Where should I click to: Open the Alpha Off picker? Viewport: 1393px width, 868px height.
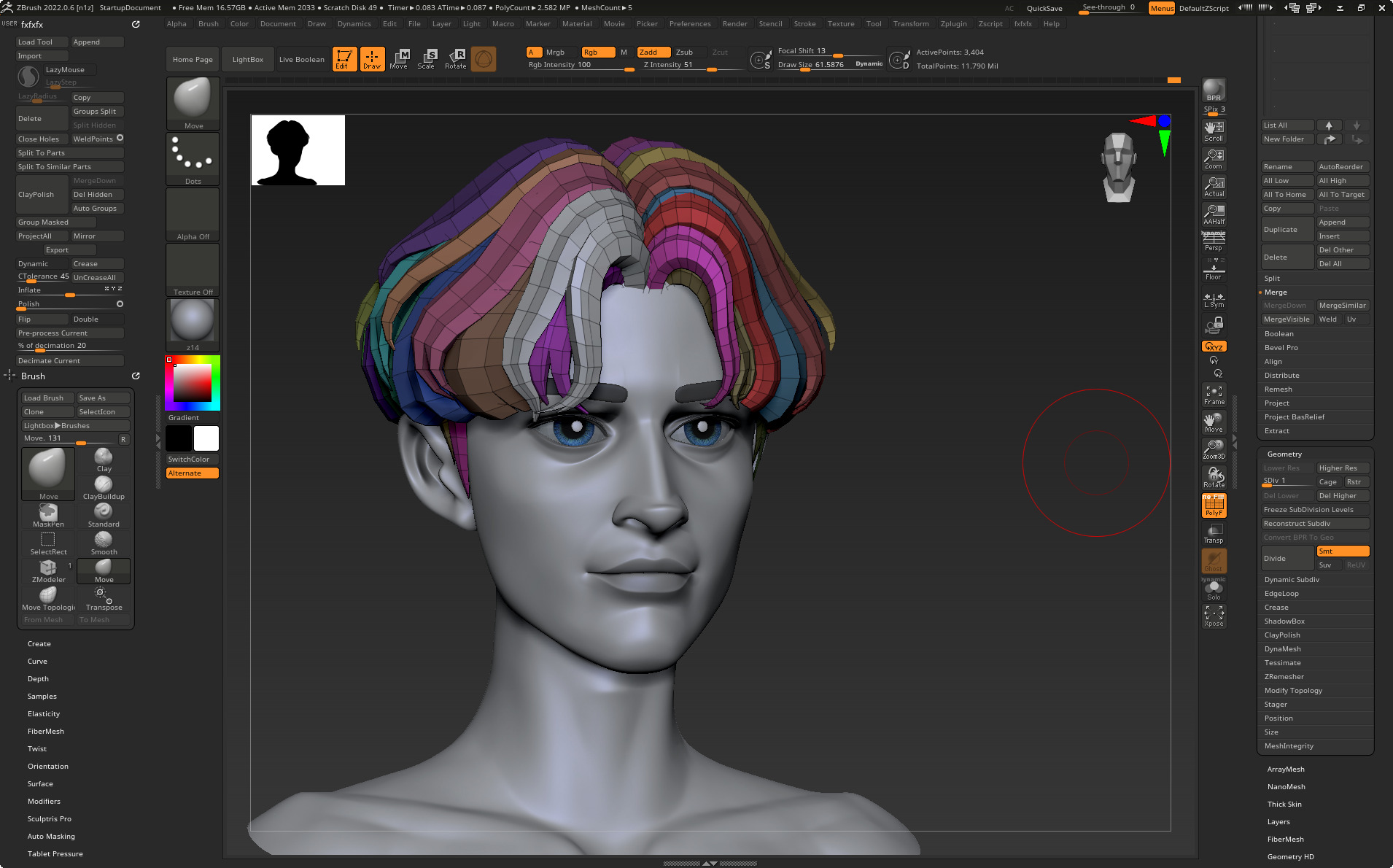click(x=193, y=214)
